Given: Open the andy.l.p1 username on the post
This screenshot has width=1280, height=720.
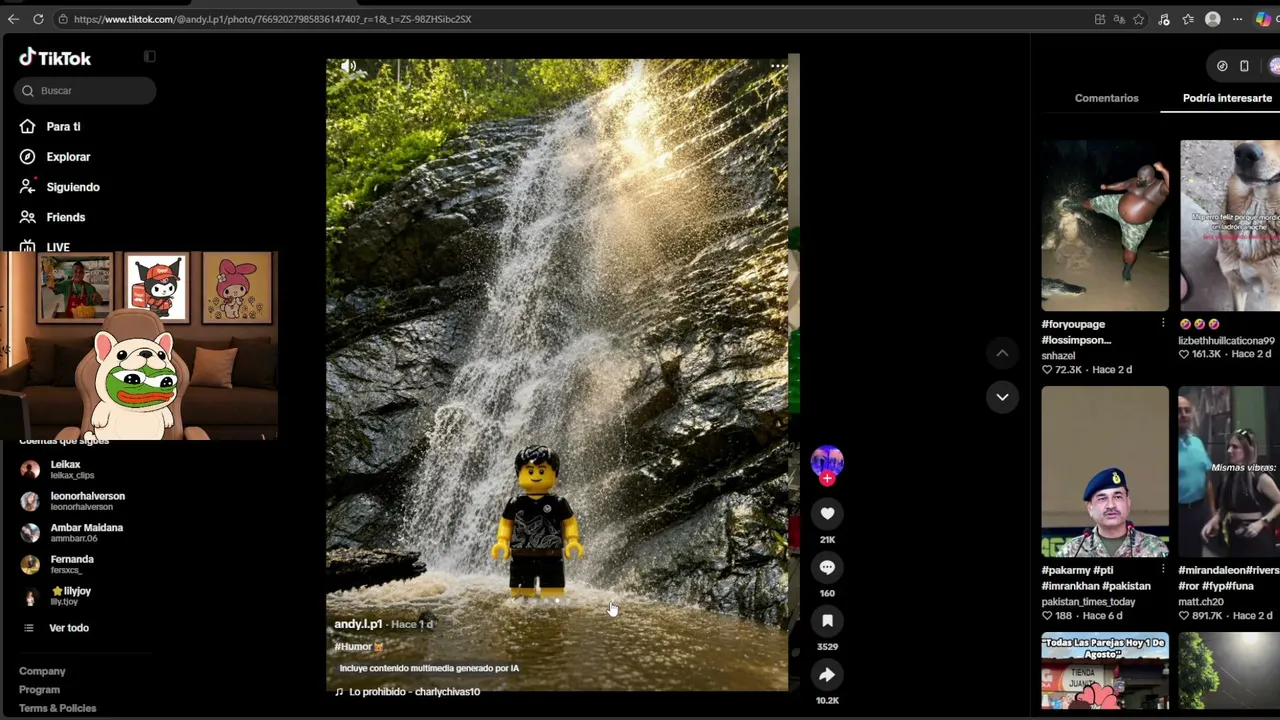Looking at the screenshot, I should coord(358,624).
